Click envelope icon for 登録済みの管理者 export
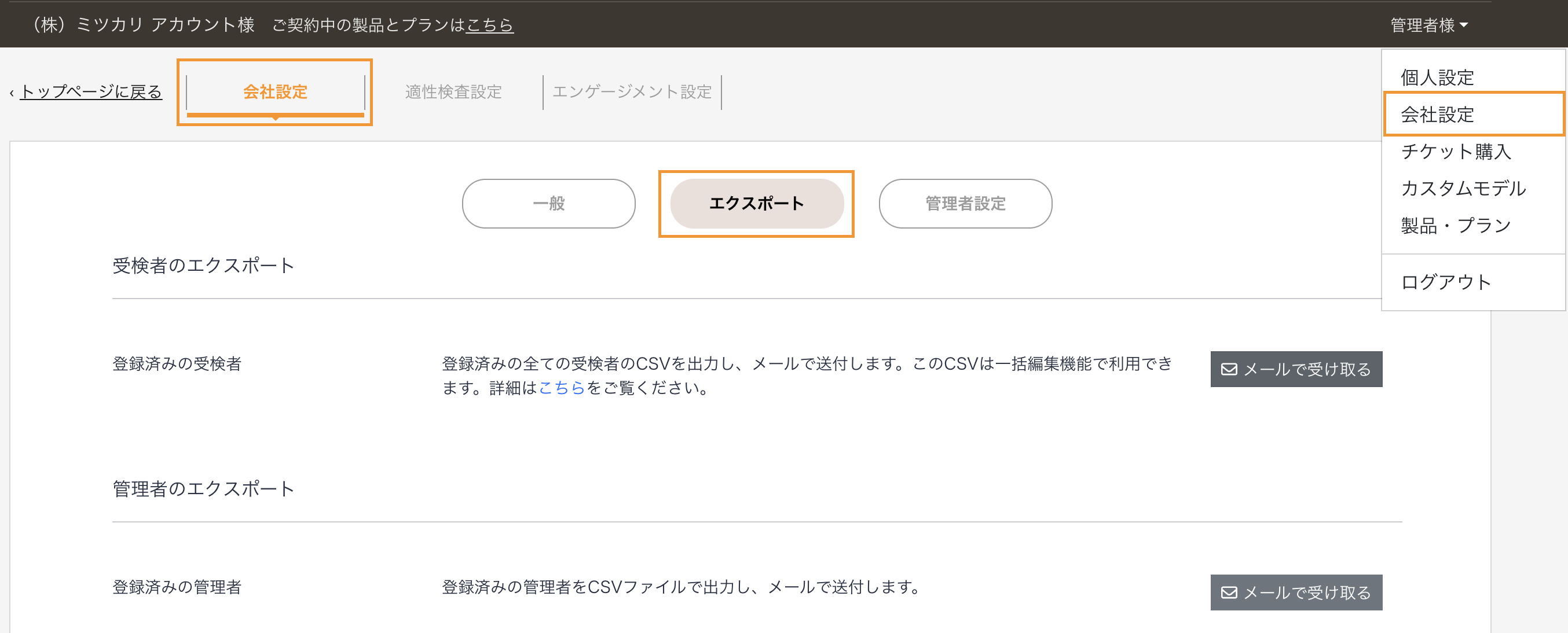This screenshot has height=633, width=1568. (1229, 592)
